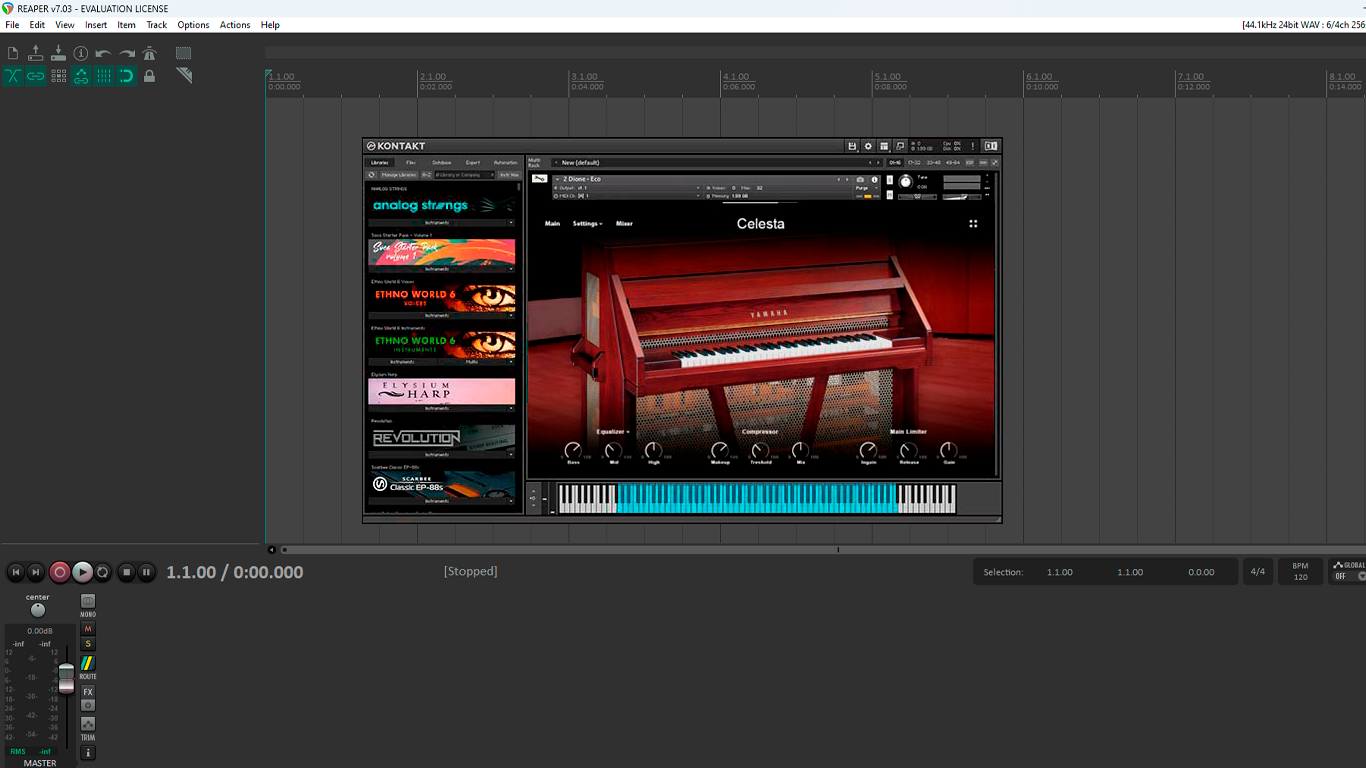Select Kontakt Files tab
Viewport: 1366px width, 768px height.
point(411,162)
